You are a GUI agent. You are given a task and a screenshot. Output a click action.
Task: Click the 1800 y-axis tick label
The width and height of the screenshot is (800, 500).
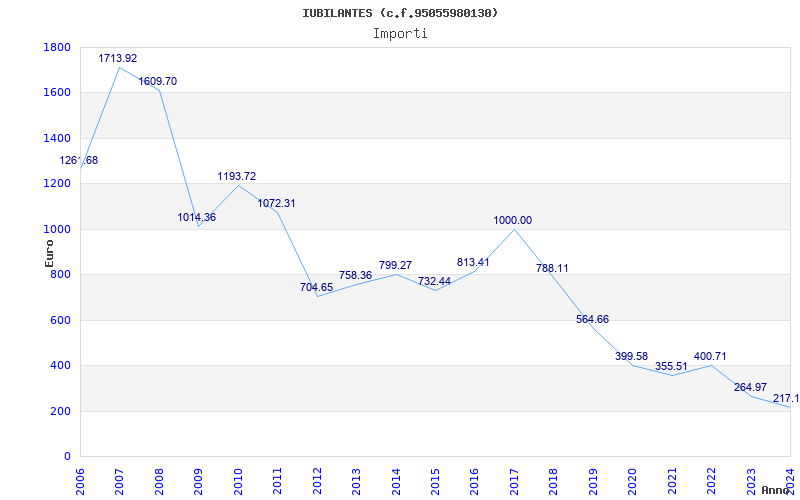pos(57,47)
